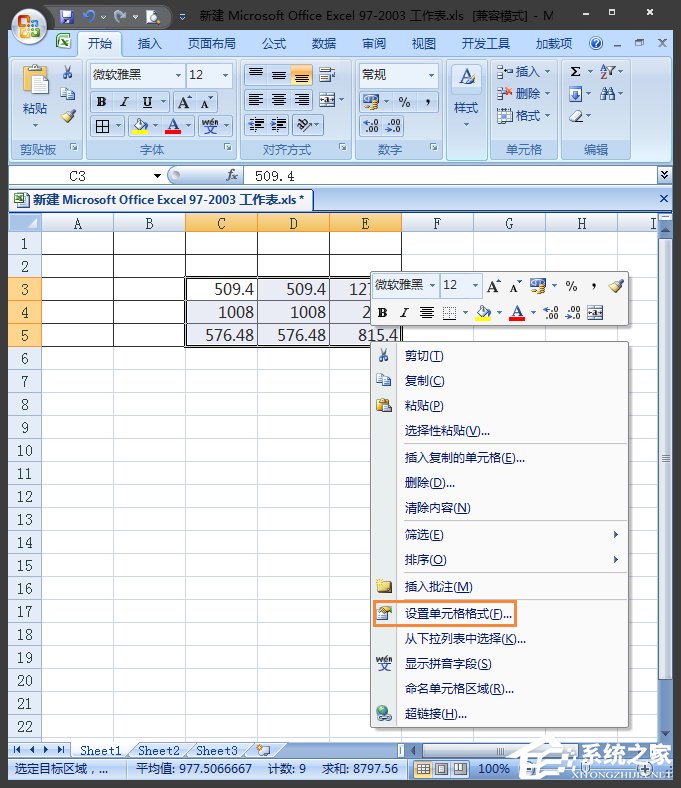Apply yellow fill color in ribbon
Screen dimensions: 681x788
[140, 125]
